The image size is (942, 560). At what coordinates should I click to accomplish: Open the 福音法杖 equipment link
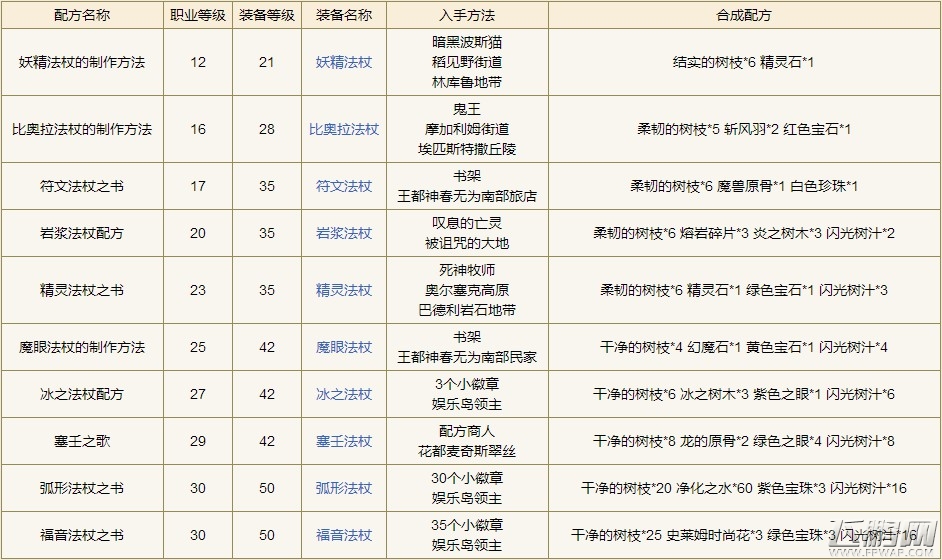pos(344,535)
